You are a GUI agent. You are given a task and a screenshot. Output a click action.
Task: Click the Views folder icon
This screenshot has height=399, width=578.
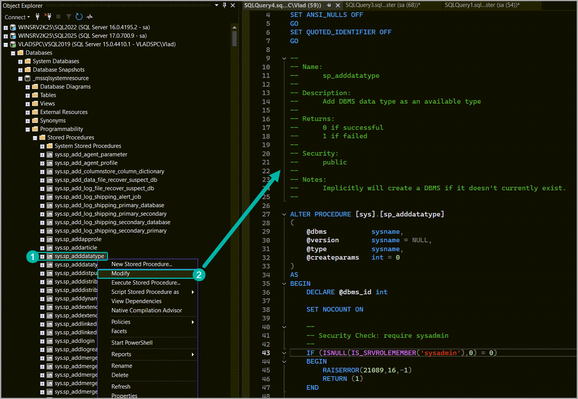35,104
